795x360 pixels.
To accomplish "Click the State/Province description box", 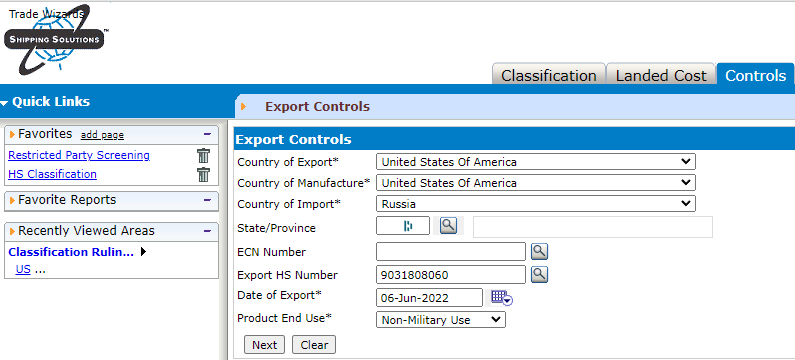I will tap(593, 227).
